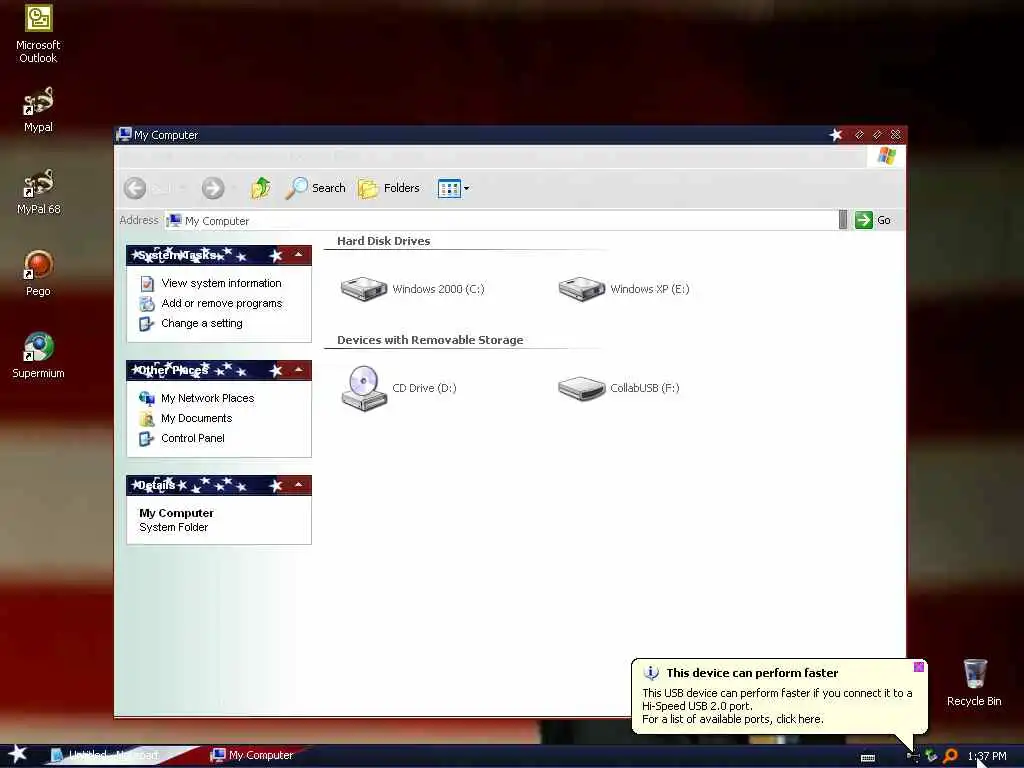Open My Documents from Other Places
Viewport: 1024px width, 768px height.
(197, 418)
